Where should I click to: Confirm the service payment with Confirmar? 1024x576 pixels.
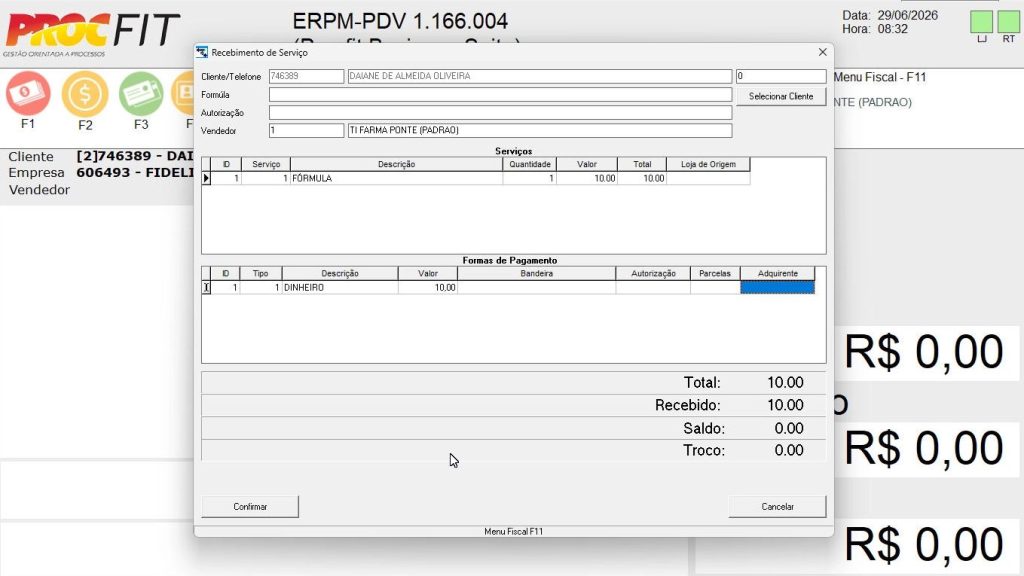(x=250, y=507)
